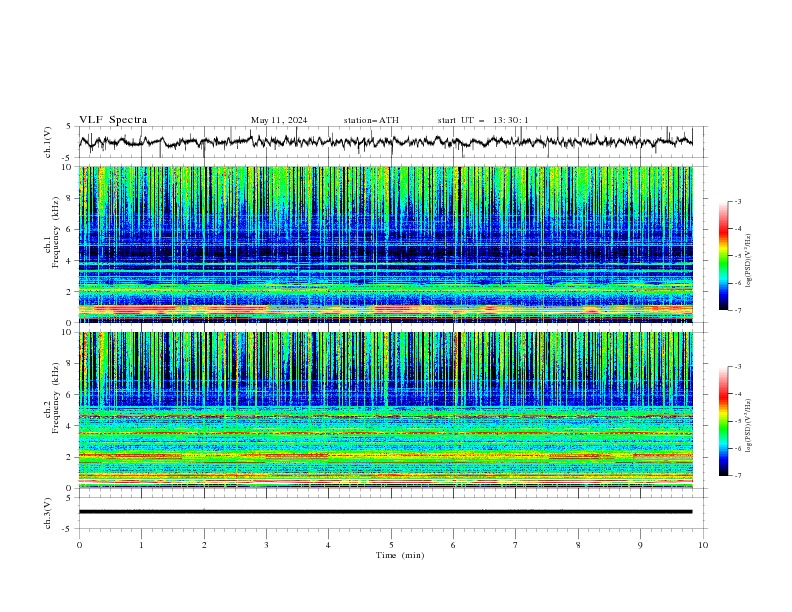Click time axis tick label "0"

pyautogui.click(x=79, y=545)
